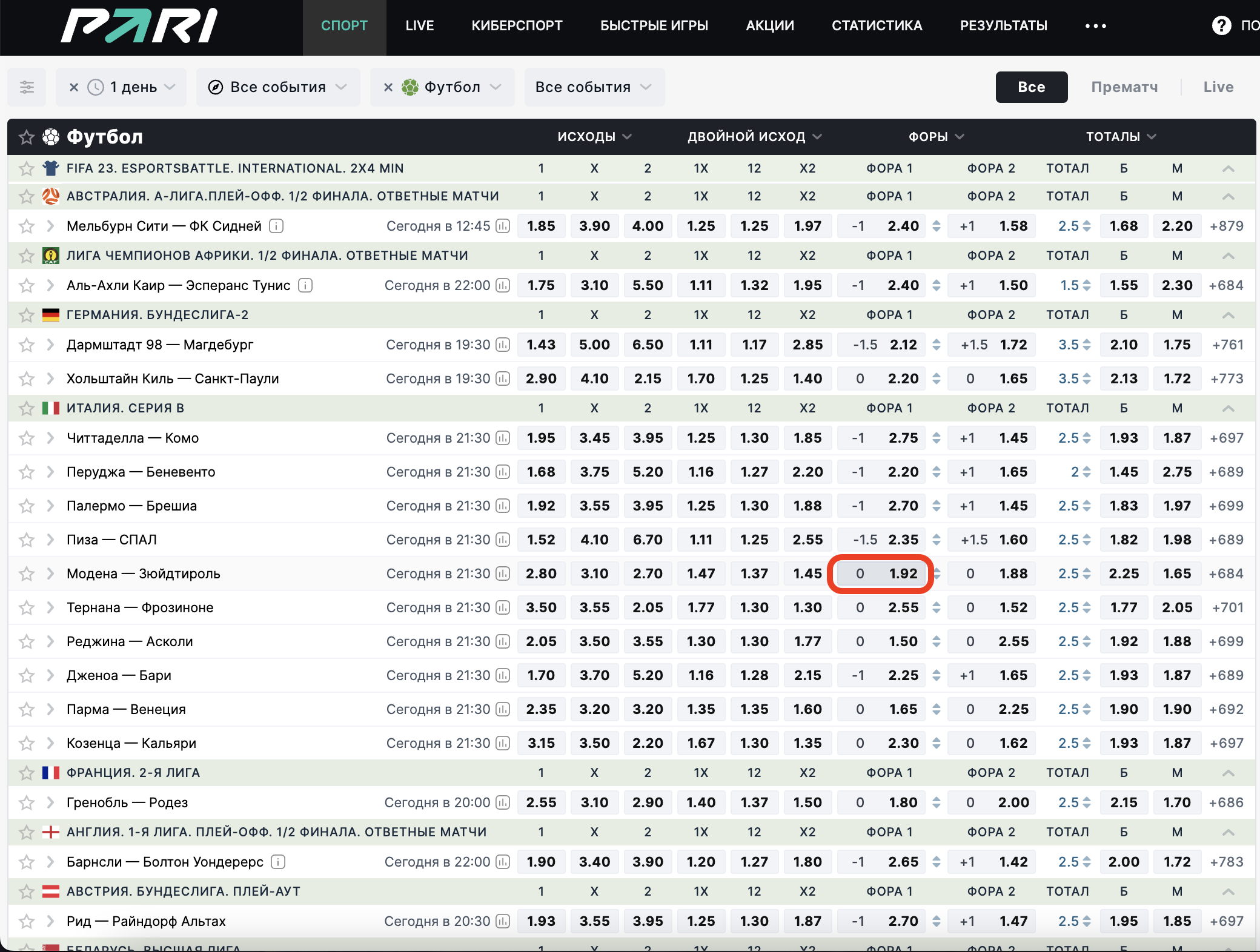Open statistics icon for Мельбурн Сити match
Image resolution: width=1260 pixels, height=952 pixels.
[x=503, y=226]
